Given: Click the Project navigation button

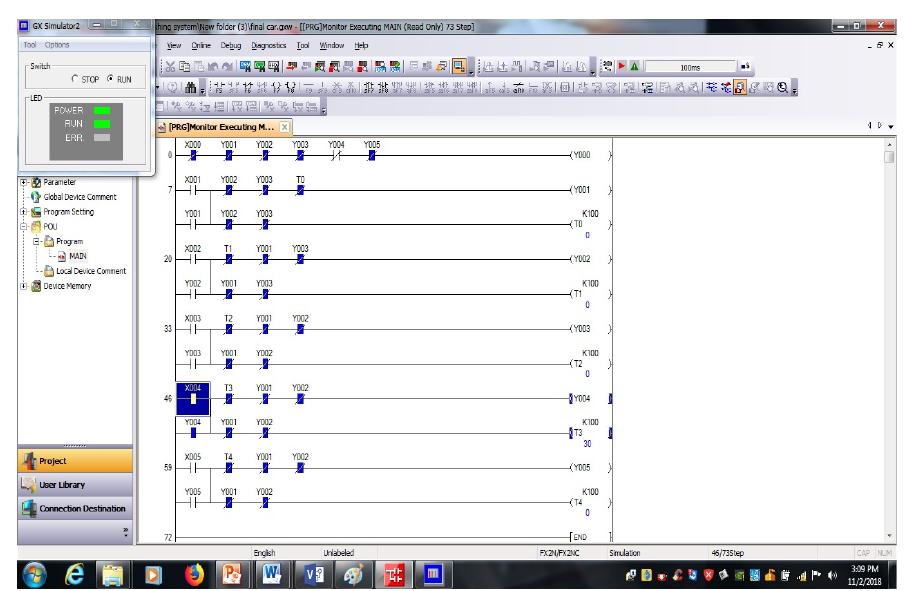Looking at the screenshot, I should tap(75, 461).
